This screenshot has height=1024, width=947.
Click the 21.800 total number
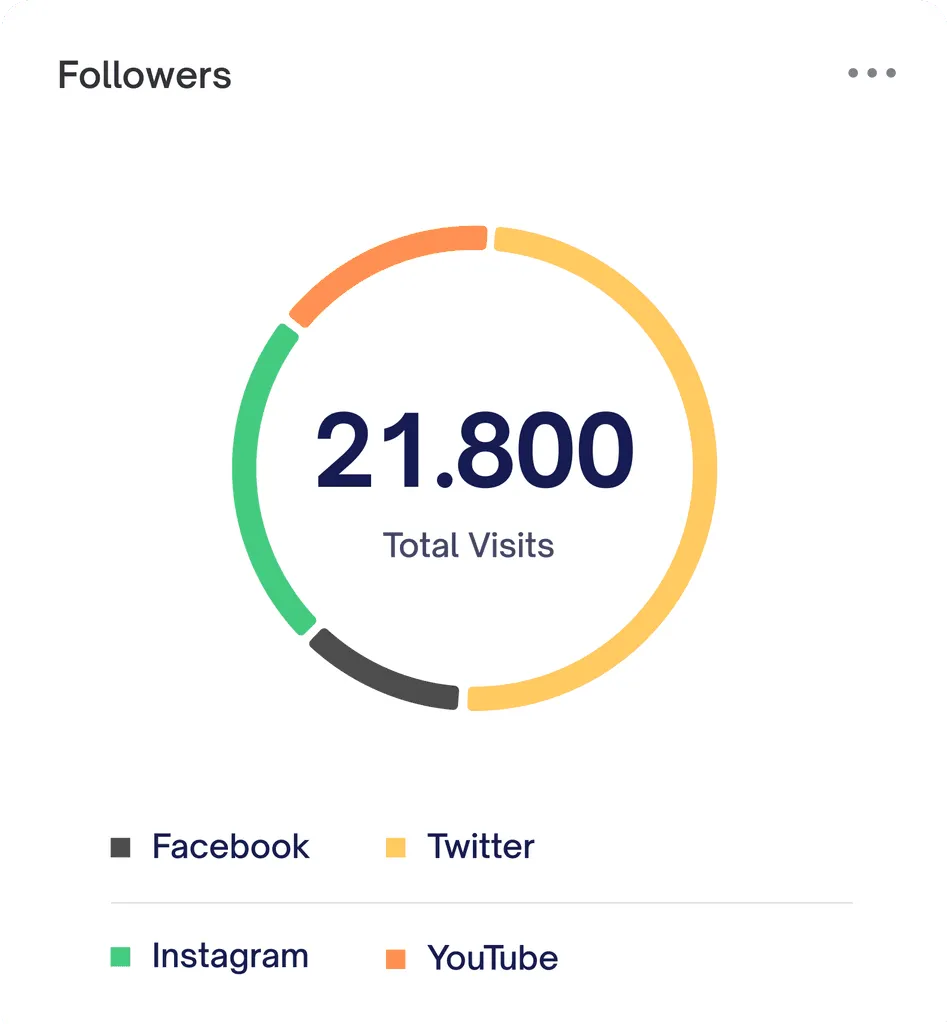click(x=475, y=452)
